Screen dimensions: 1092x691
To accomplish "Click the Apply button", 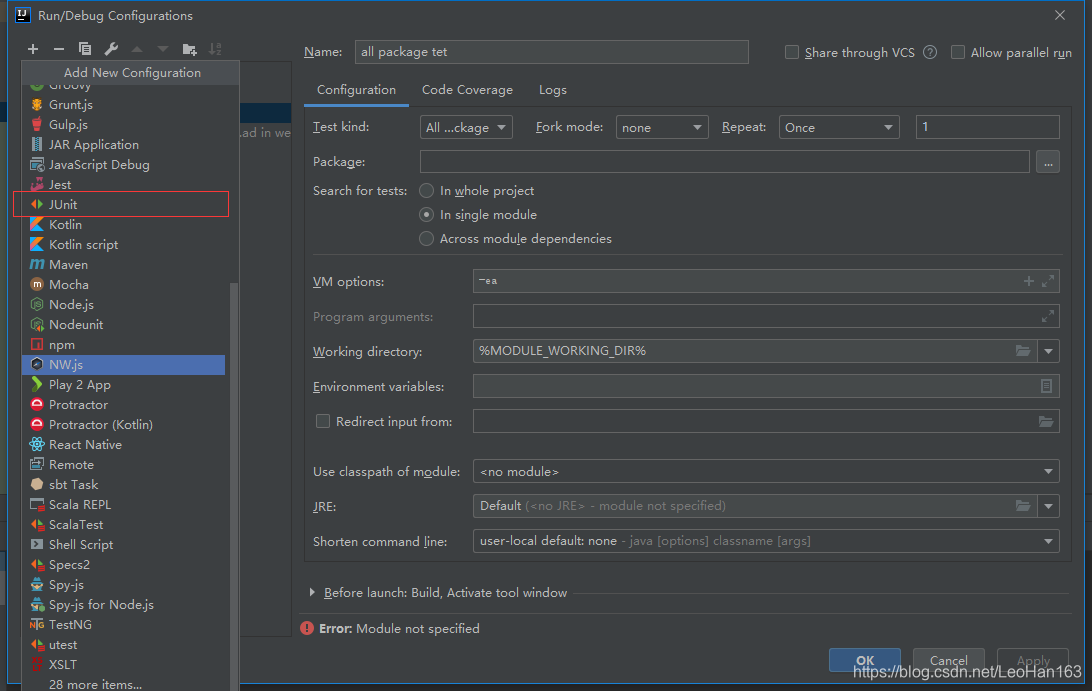I will coord(1033,660).
